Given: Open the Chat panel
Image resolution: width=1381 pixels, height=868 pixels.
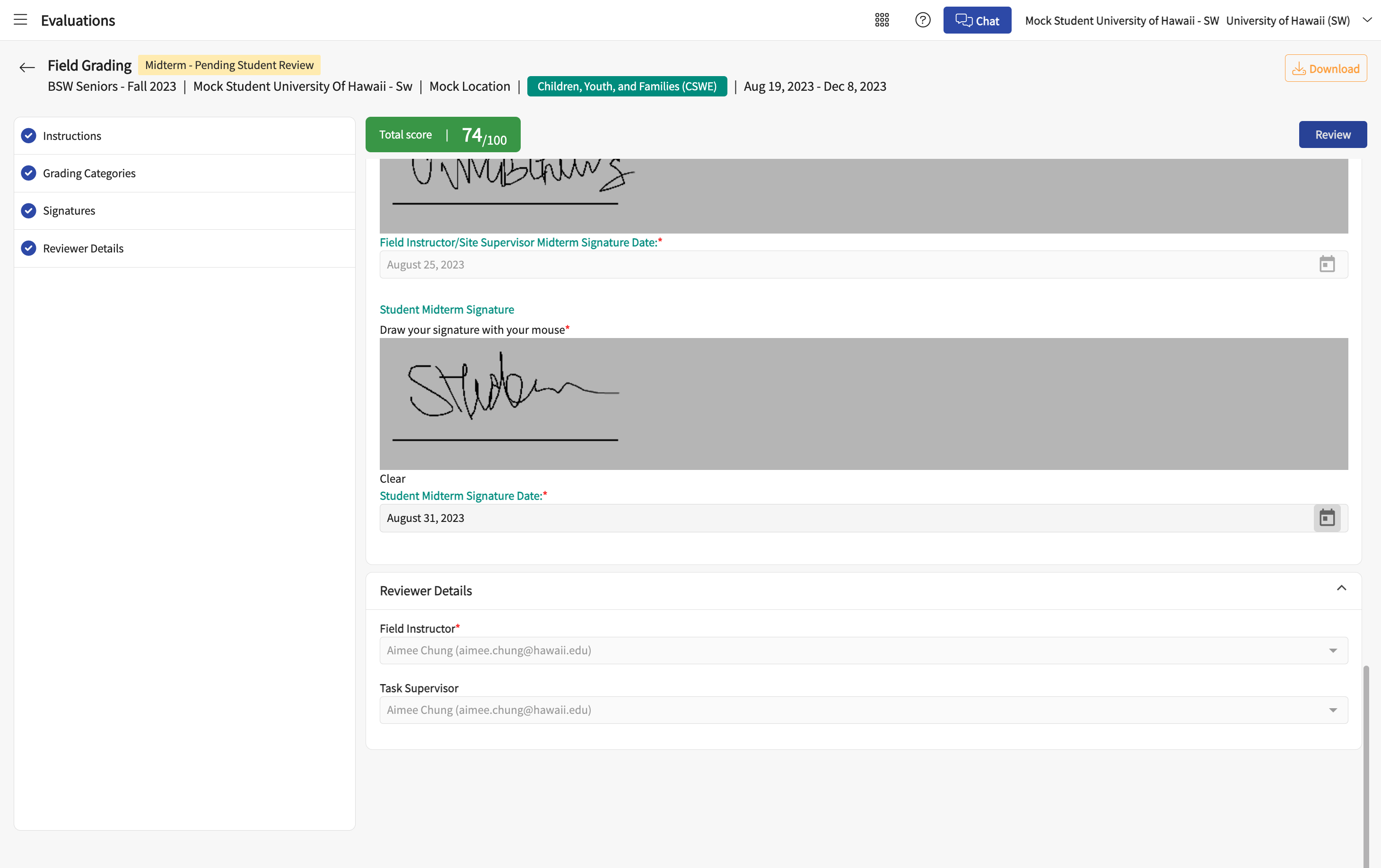Looking at the screenshot, I should (x=977, y=20).
